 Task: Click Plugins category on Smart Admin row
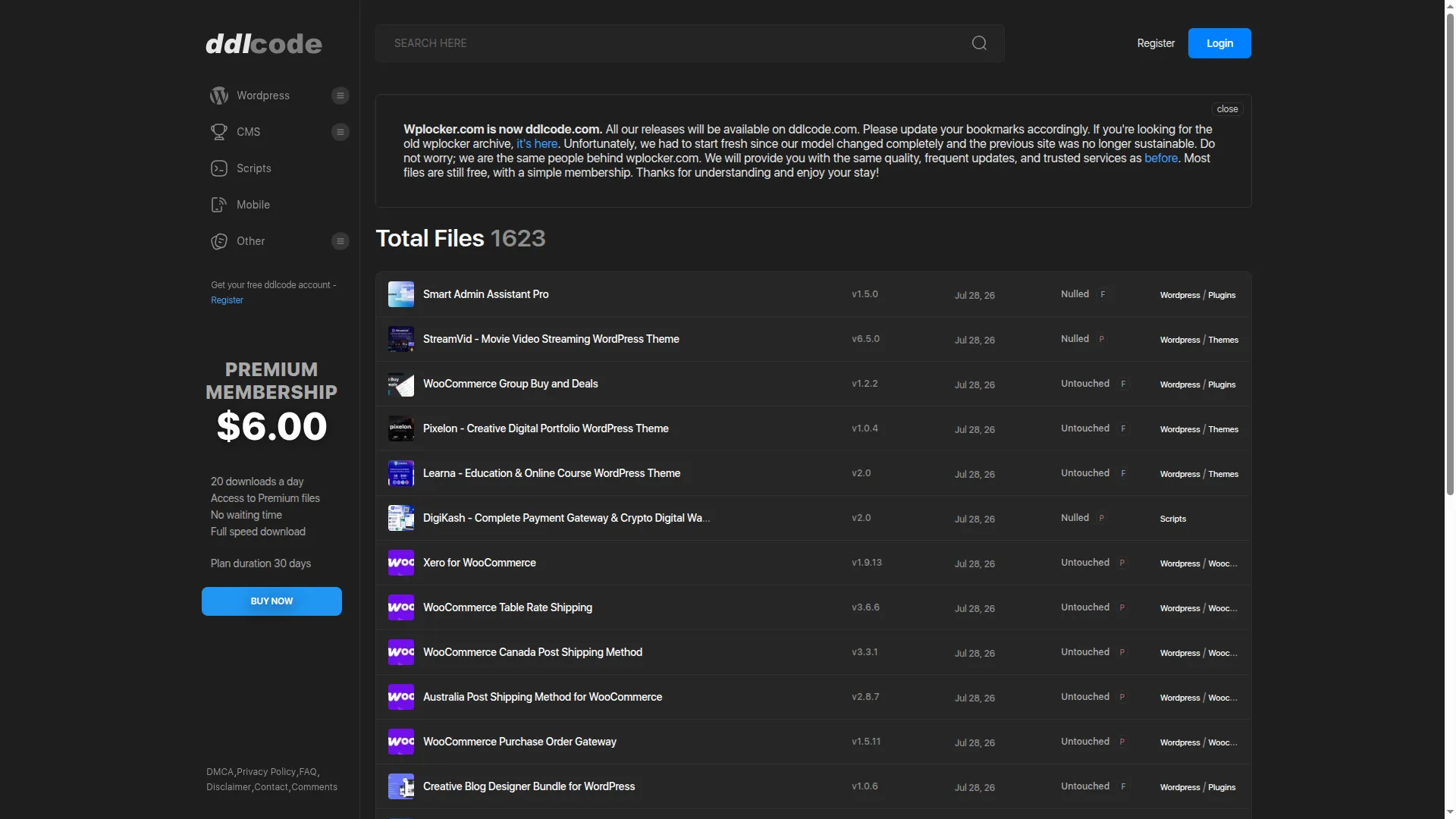coord(1222,295)
